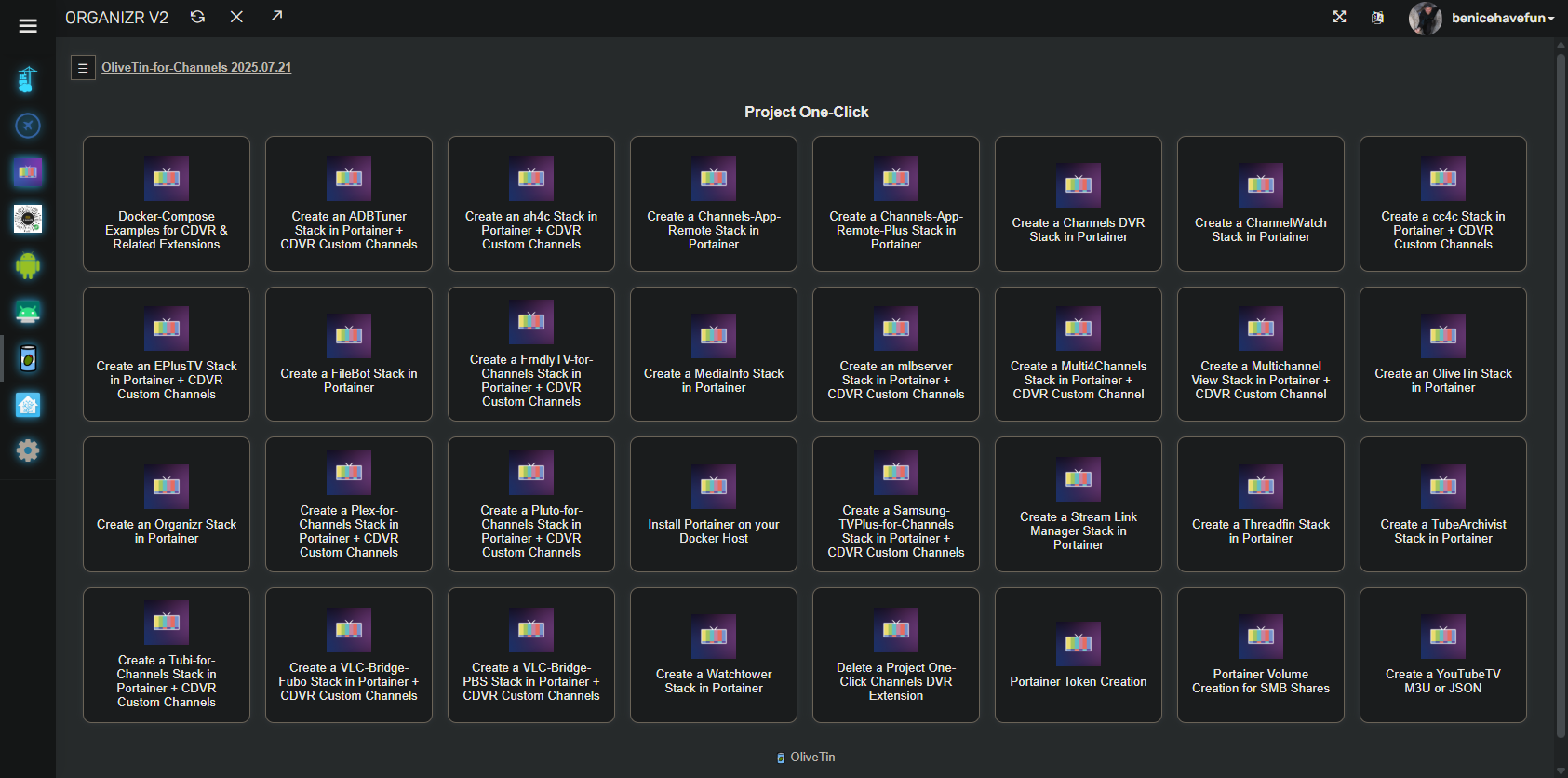Image resolution: width=1568 pixels, height=778 pixels.
Task: Toggle the hamburger sidebar menu
Action: [28, 26]
